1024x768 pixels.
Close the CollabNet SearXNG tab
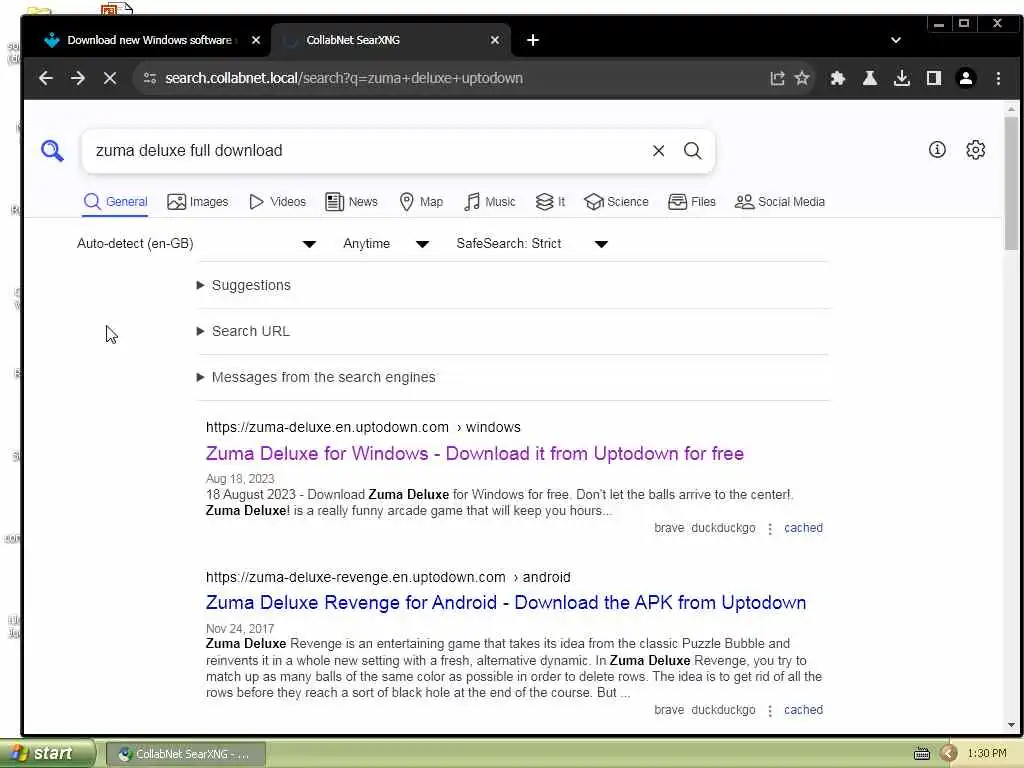click(495, 40)
